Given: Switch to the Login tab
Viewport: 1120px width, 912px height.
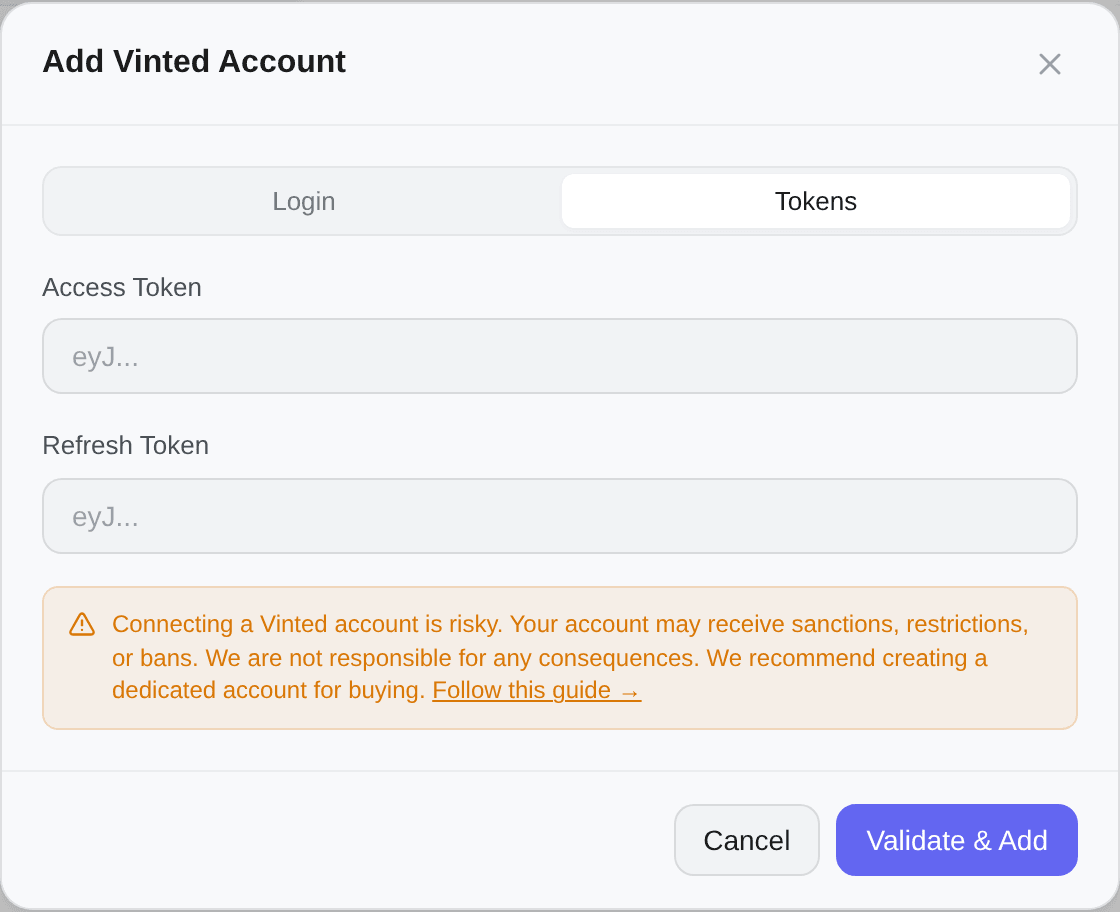Looking at the screenshot, I should (304, 201).
